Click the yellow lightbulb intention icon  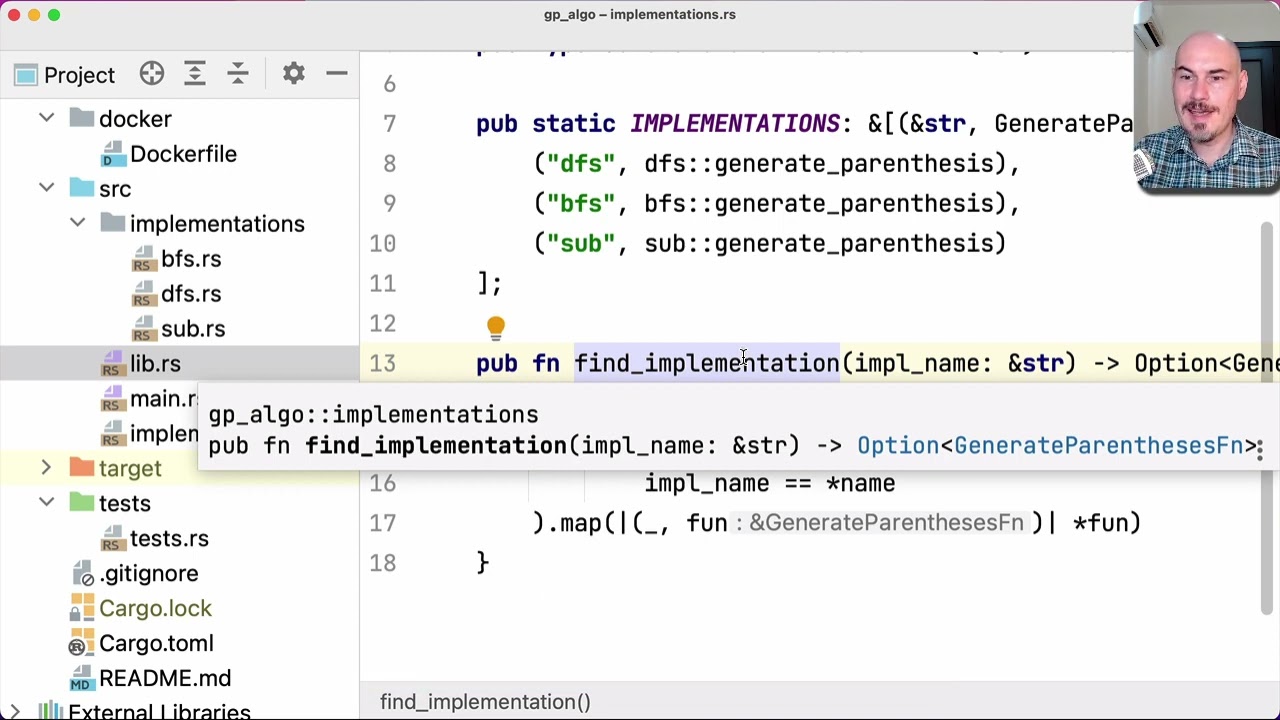coord(496,326)
